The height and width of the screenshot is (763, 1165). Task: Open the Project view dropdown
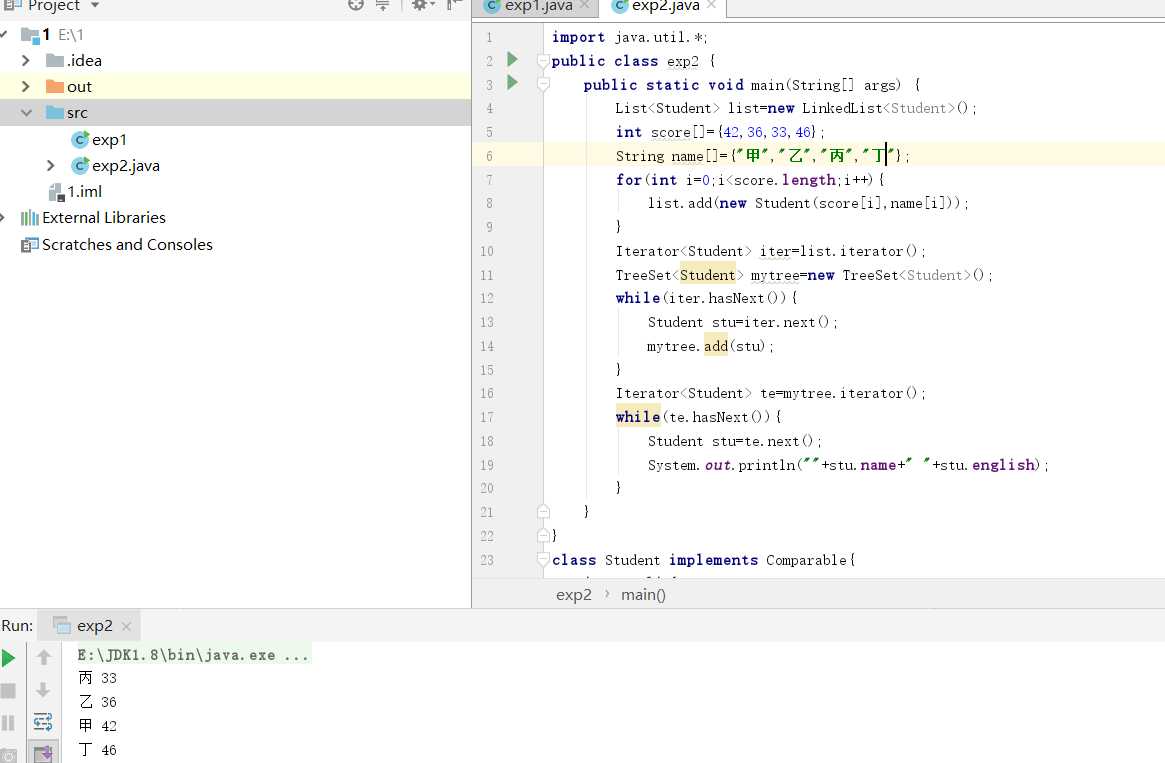coord(95,6)
